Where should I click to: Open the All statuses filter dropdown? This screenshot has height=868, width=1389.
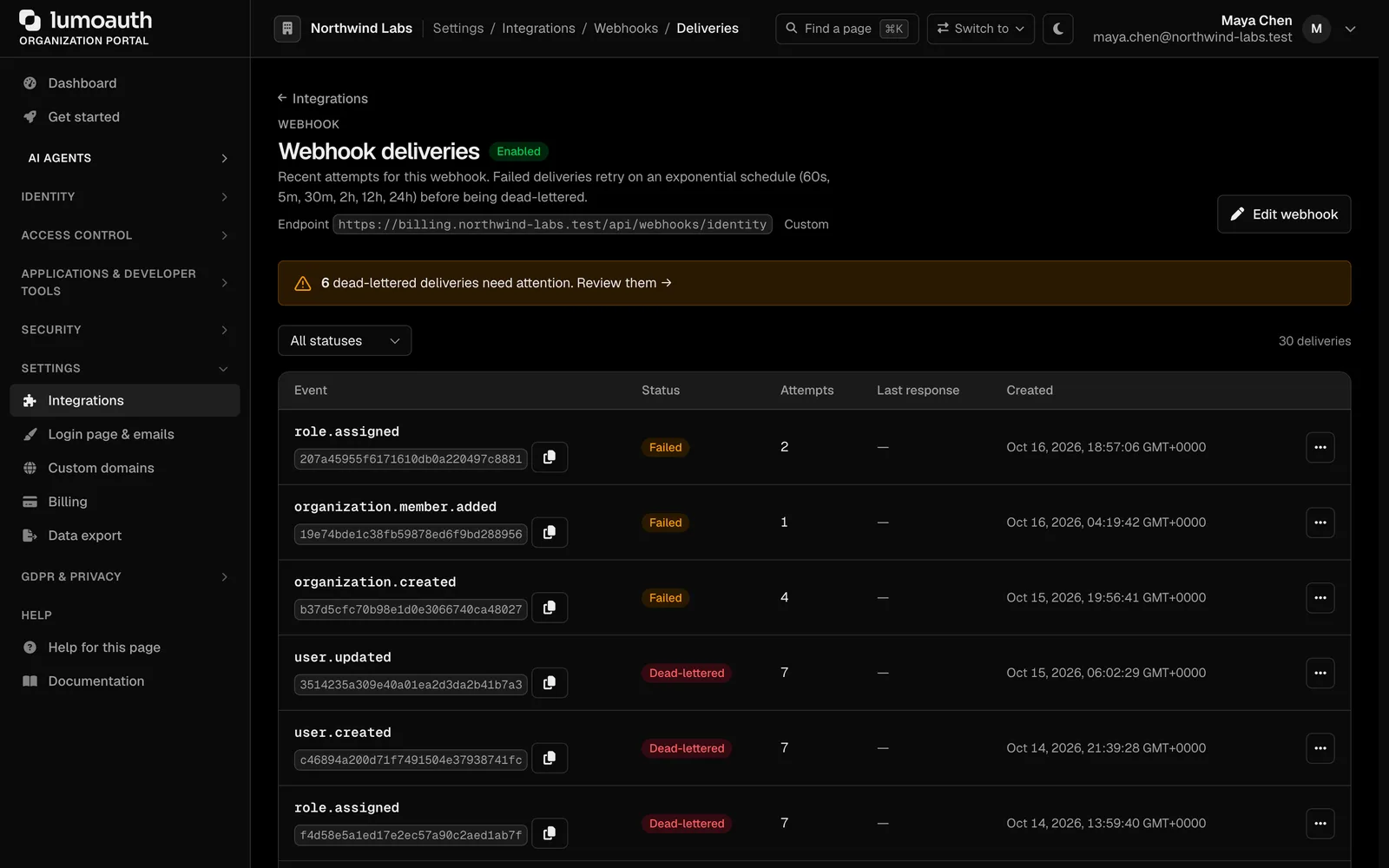tap(345, 341)
